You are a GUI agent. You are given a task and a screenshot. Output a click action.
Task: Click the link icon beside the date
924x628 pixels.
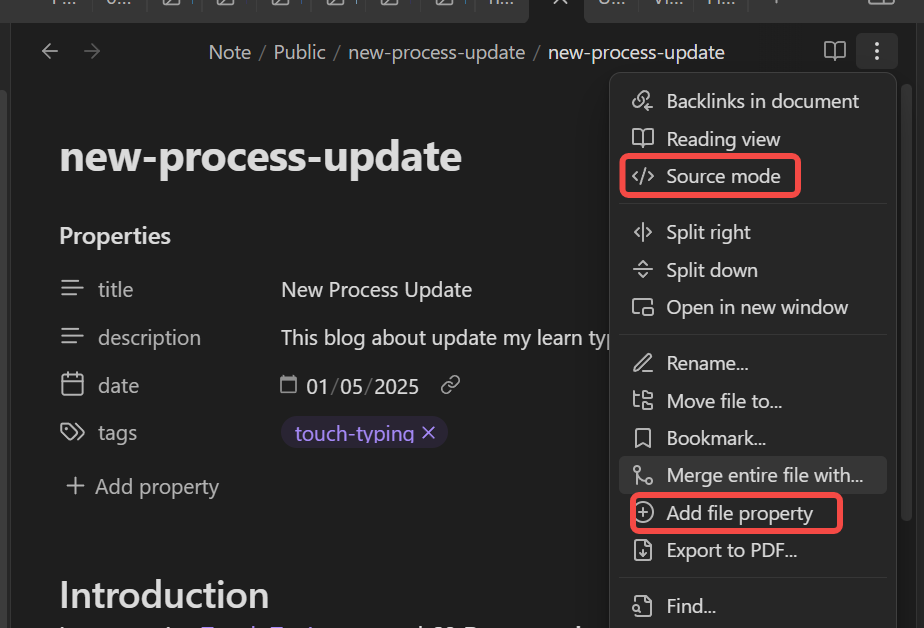point(451,385)
